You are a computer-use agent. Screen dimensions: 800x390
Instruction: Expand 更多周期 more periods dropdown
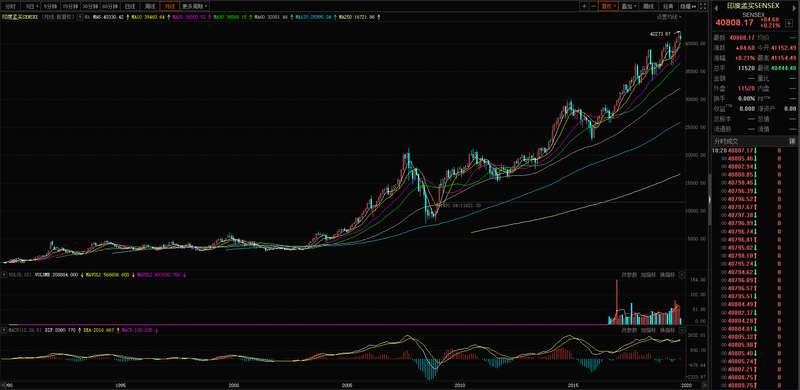coord(195,6)
